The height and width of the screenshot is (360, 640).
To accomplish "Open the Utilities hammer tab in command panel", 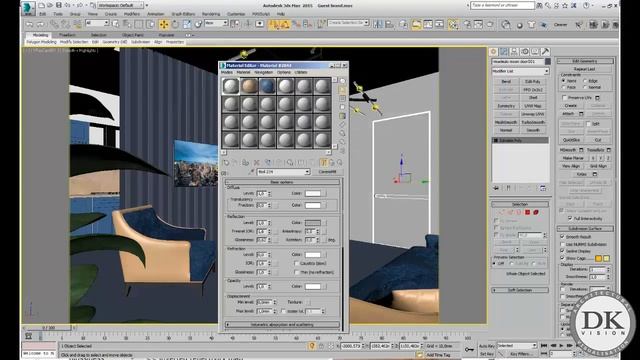I will (x=545, y=51).
